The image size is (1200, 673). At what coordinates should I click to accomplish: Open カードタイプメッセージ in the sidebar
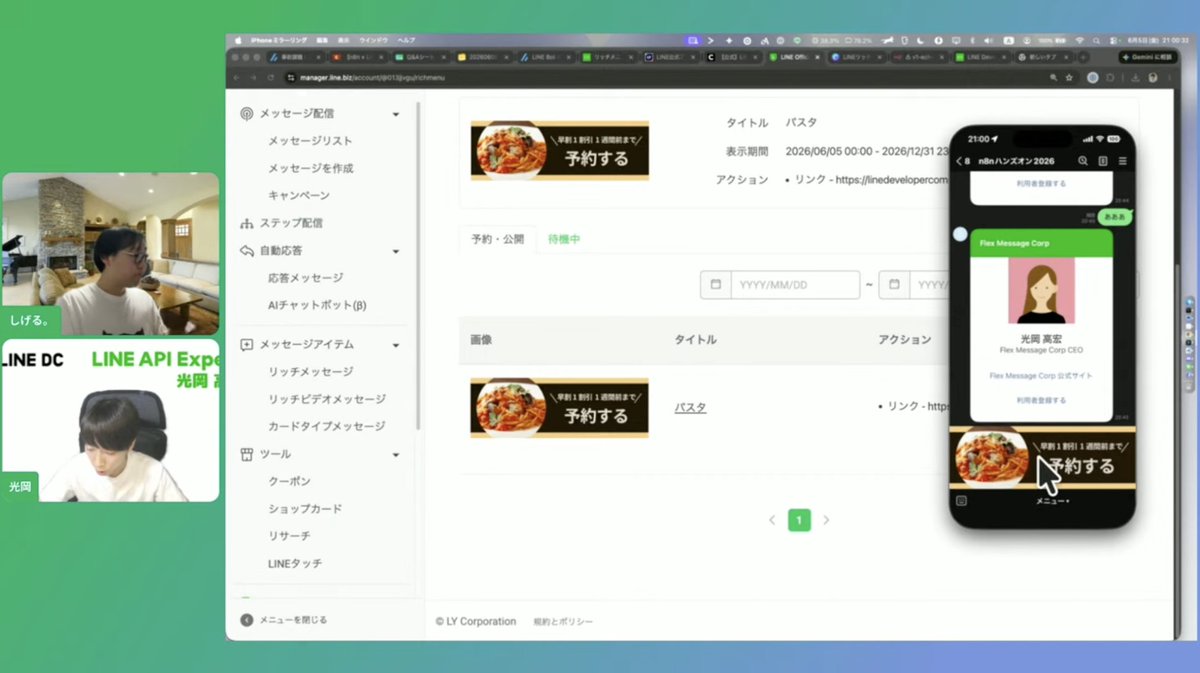[326, 426]
